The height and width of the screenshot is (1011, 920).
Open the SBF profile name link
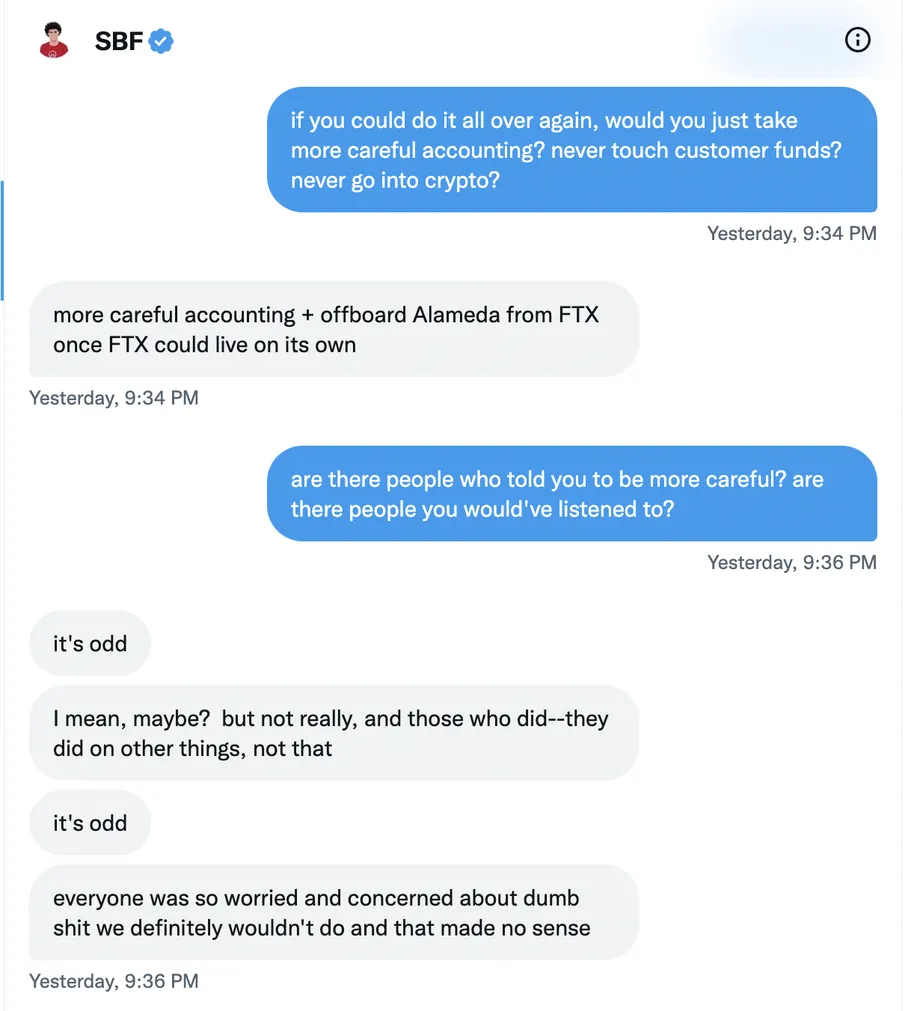118,41
